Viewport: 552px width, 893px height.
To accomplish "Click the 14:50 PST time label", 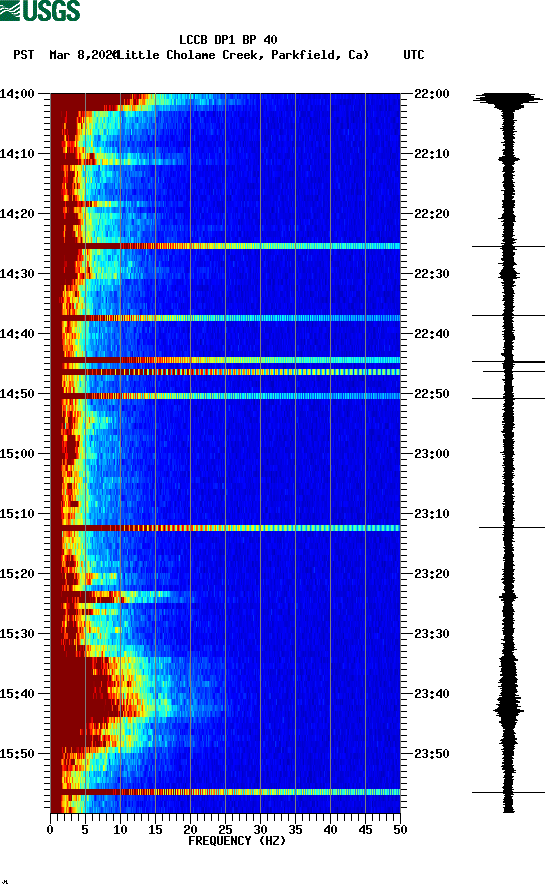I will (x=17, y=394).
